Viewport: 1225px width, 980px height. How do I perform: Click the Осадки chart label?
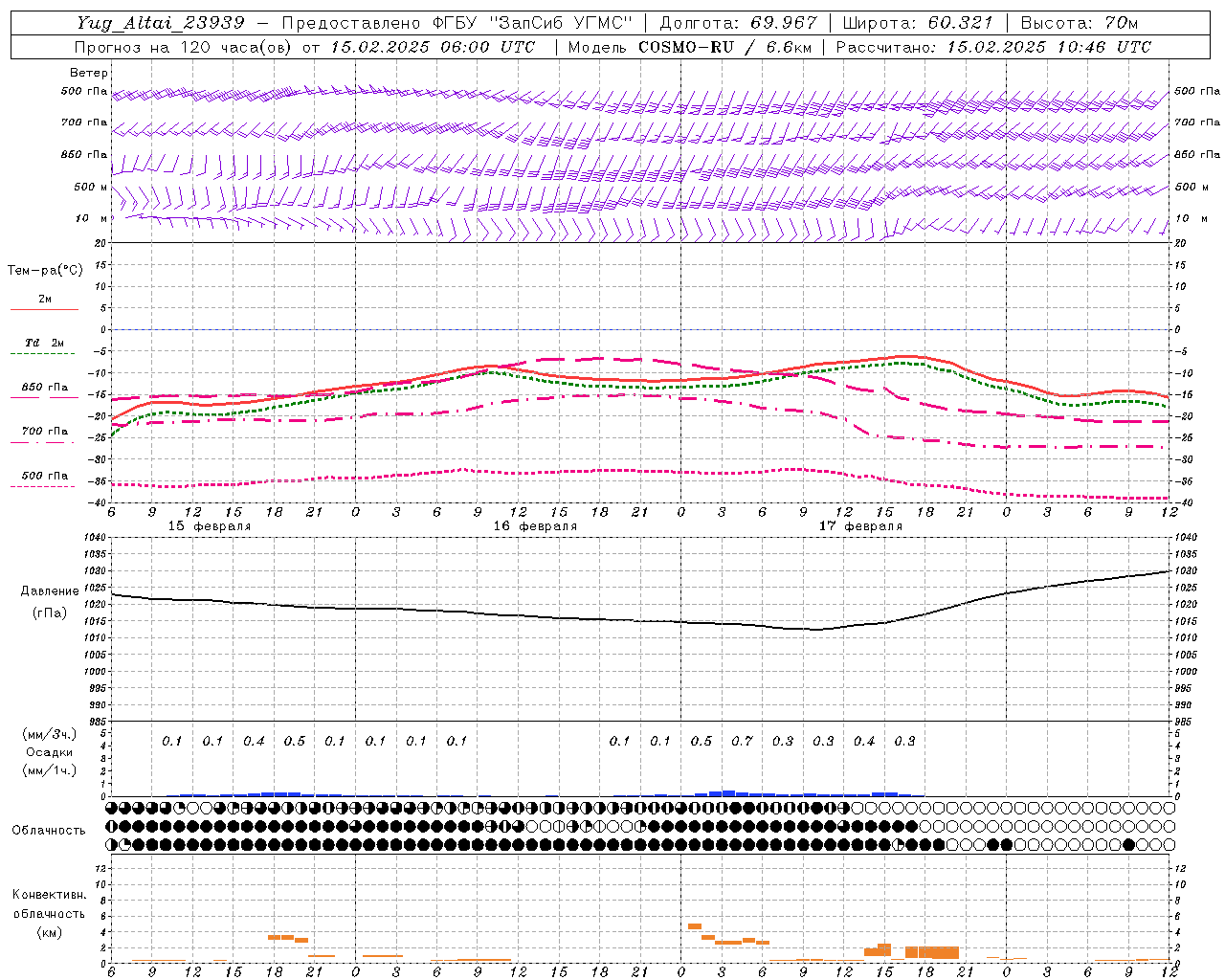pos(50,752)
